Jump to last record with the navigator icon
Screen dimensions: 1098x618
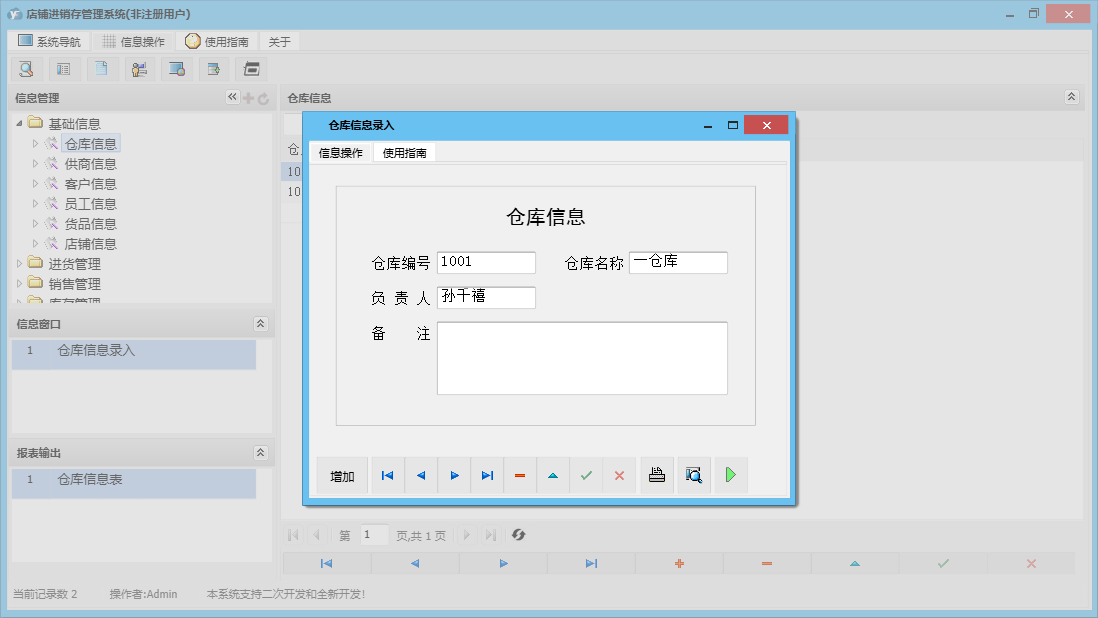(487, 475)
